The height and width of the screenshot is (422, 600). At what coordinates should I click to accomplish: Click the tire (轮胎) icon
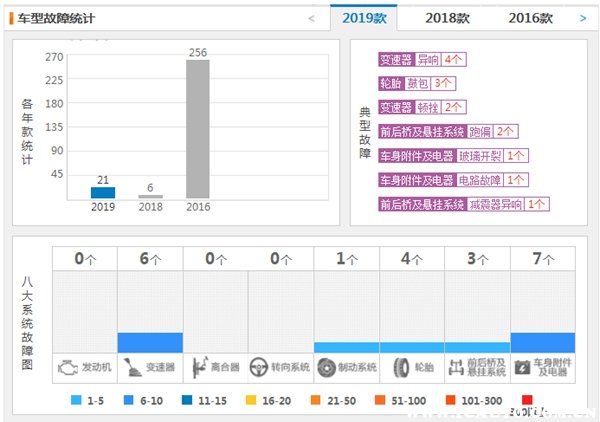pyautogui.click(x=396, y=368)
